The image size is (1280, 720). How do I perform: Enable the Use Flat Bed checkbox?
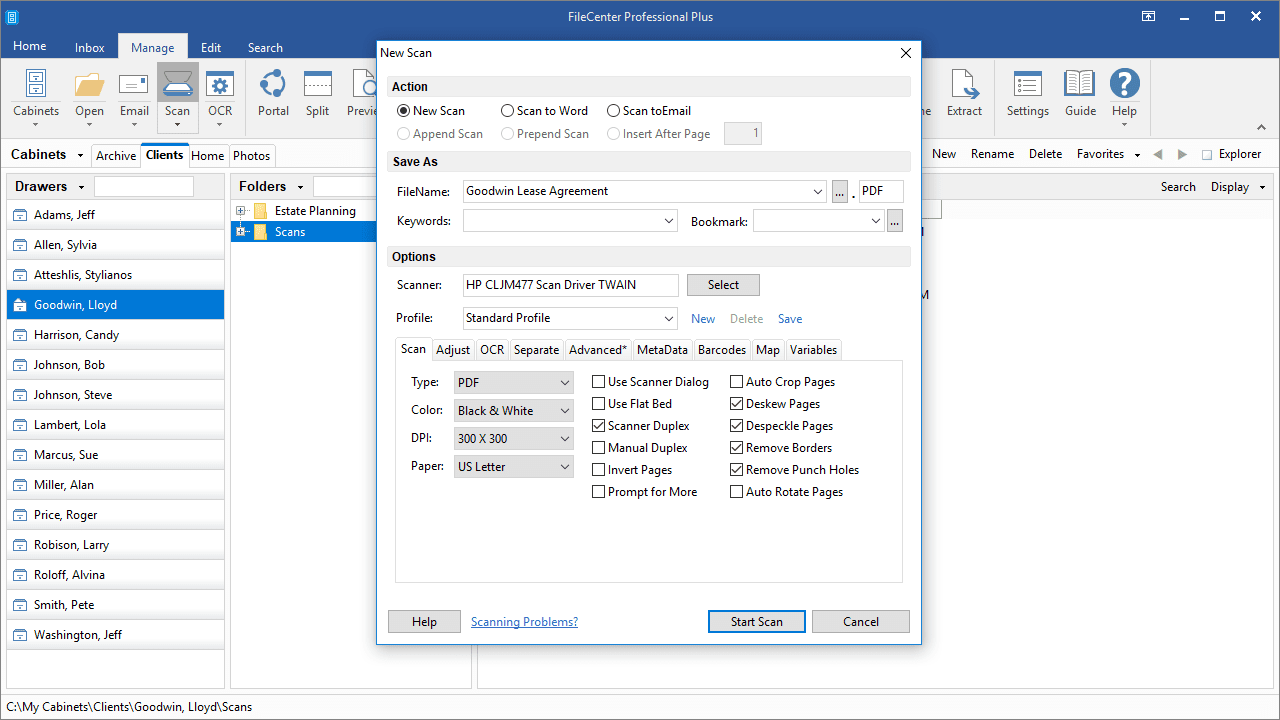click(599, 404)
